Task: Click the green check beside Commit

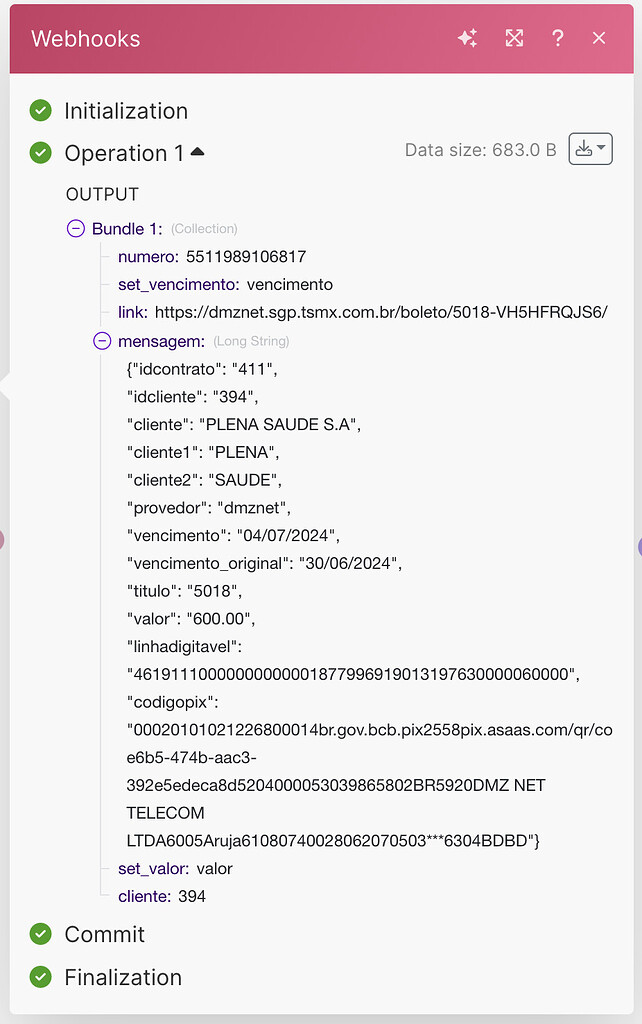Action: pyautogui.click(x=40, y=934)
